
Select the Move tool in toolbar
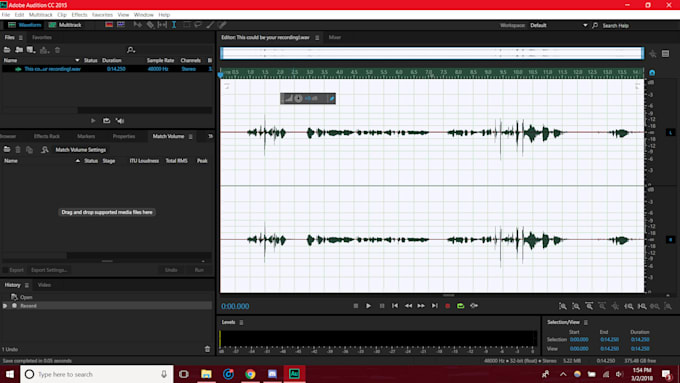[138, 25]
